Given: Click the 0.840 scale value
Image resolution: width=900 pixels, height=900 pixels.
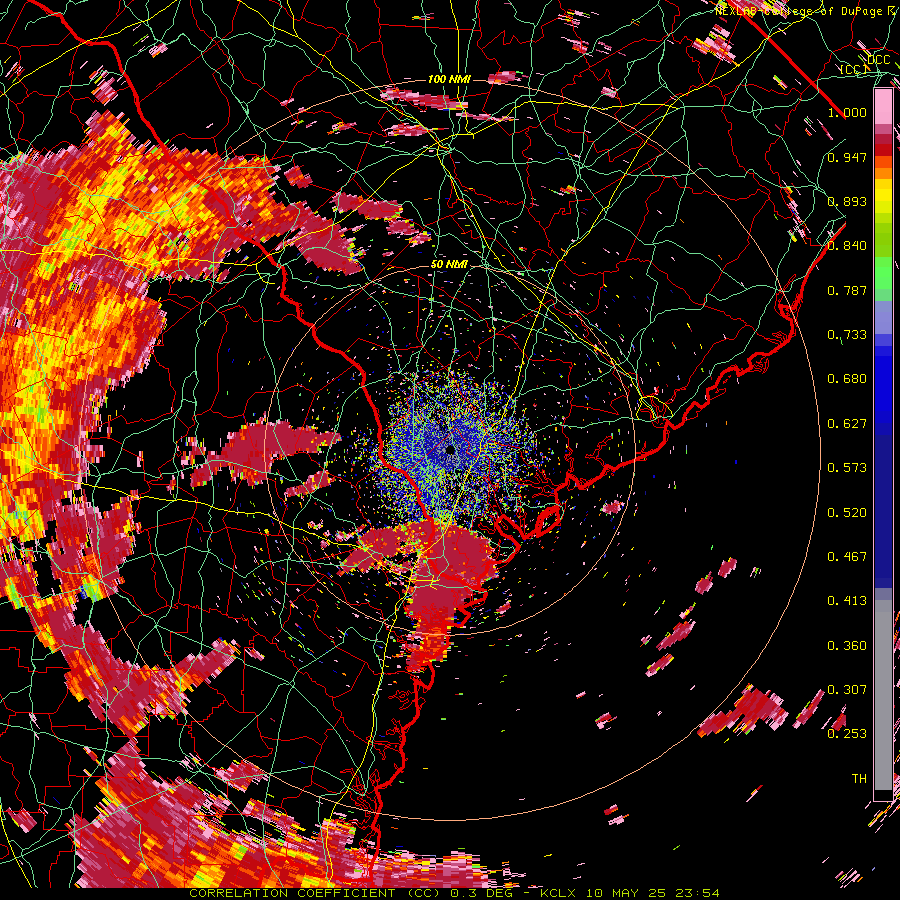Looking at the screenshot, I should (x=847, y=246).
